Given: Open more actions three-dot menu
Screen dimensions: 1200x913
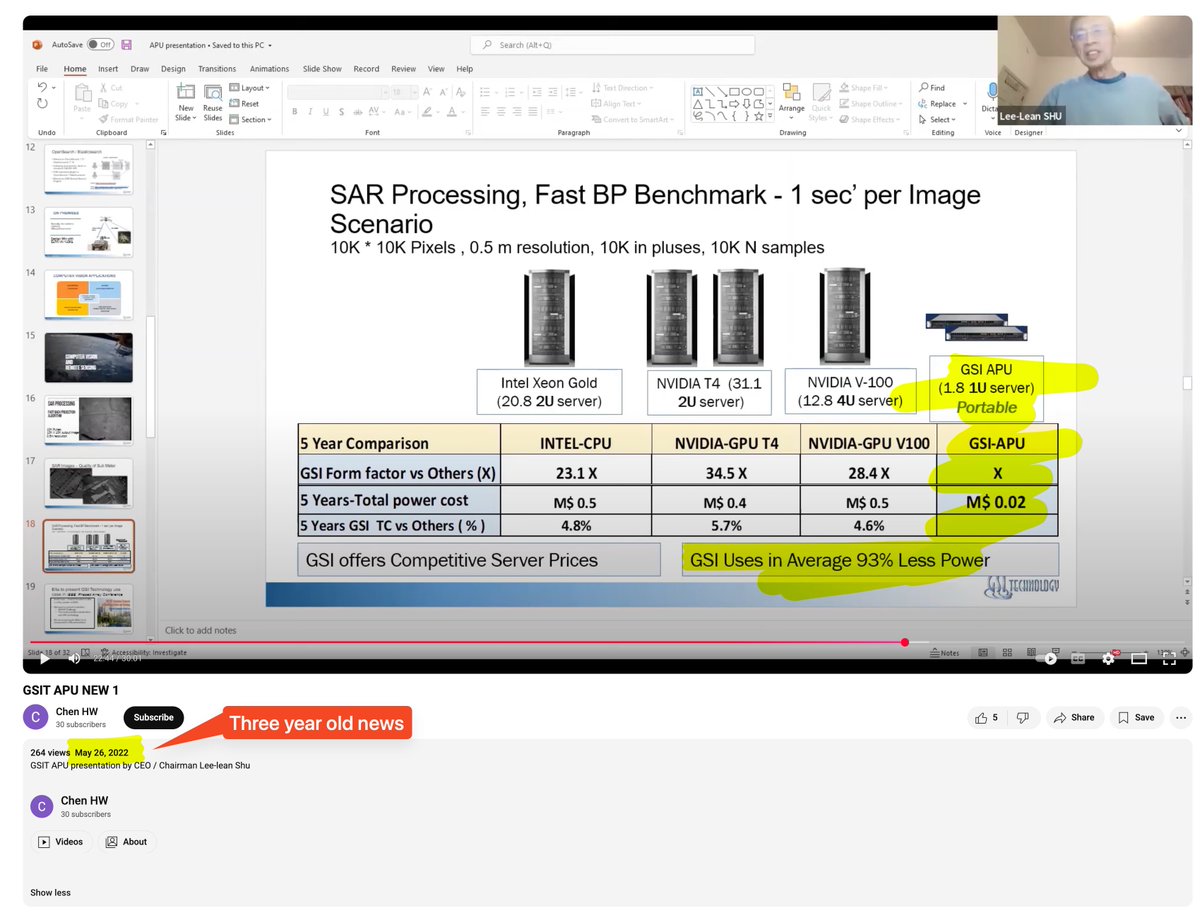Looking at the screenshot, I should point(1181,717).
